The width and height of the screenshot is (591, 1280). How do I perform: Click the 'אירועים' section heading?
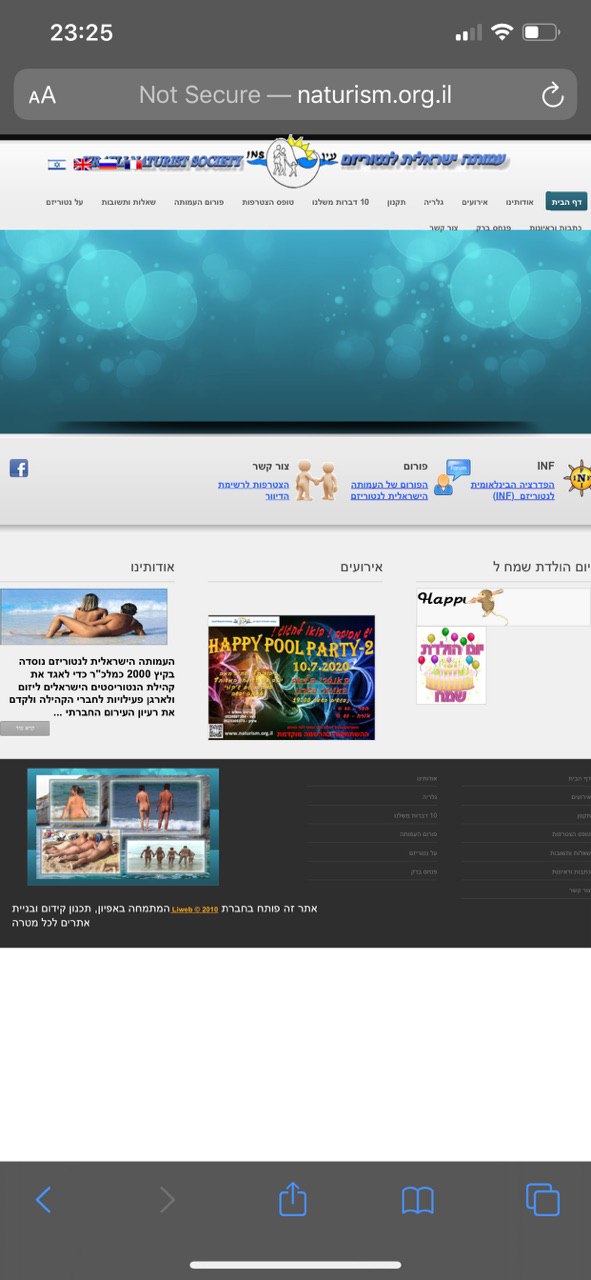(364, 567)
